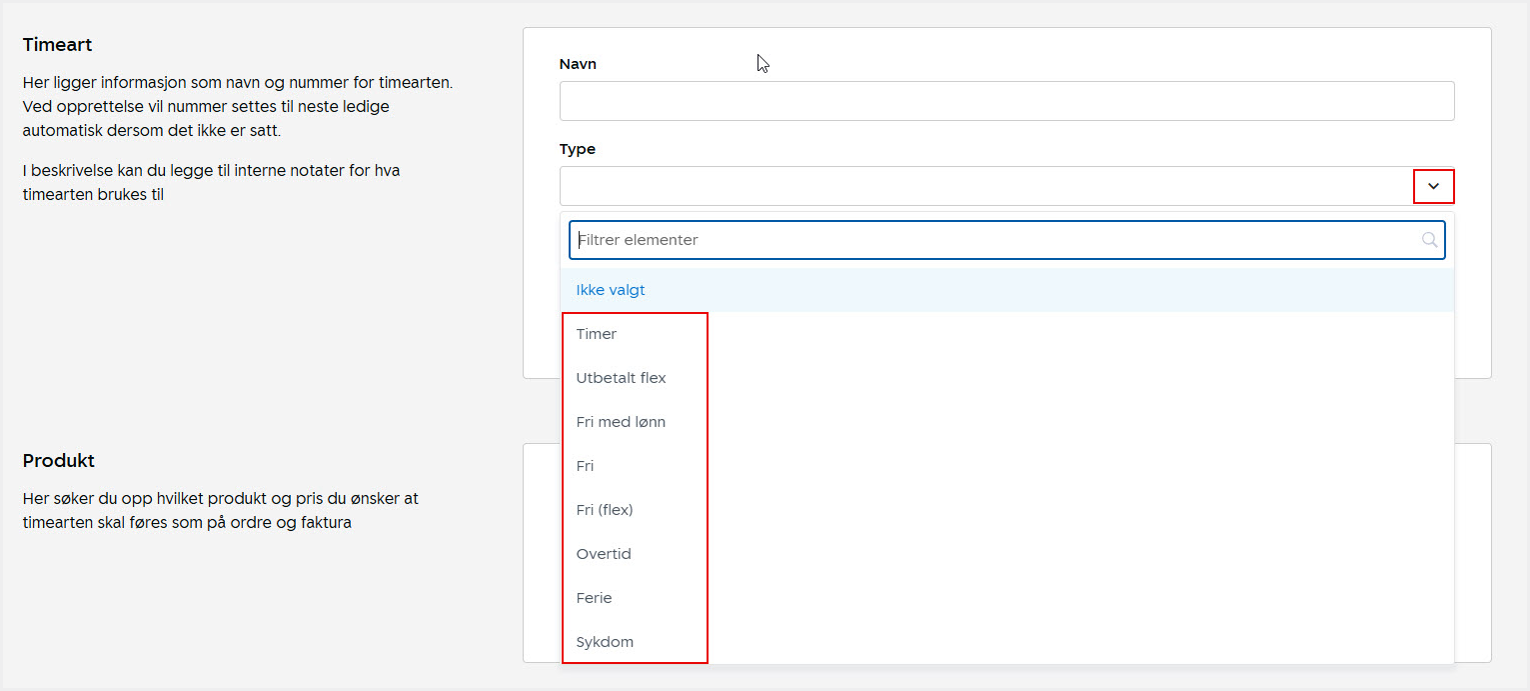1530x691 pixels.
Task: Choose the 'Fri (flex)' option
Action: pos(605,510)
